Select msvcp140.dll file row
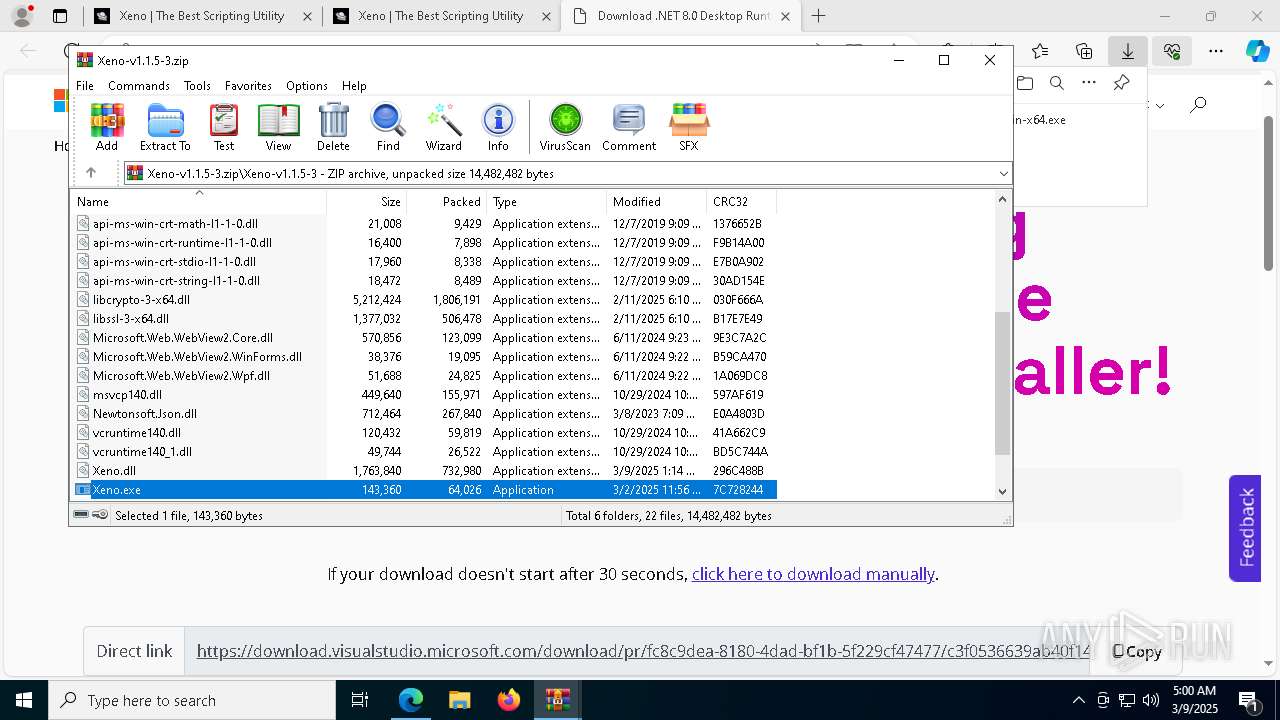The width and height of the screenshot is (1280, 720). [x=424, y=395]
